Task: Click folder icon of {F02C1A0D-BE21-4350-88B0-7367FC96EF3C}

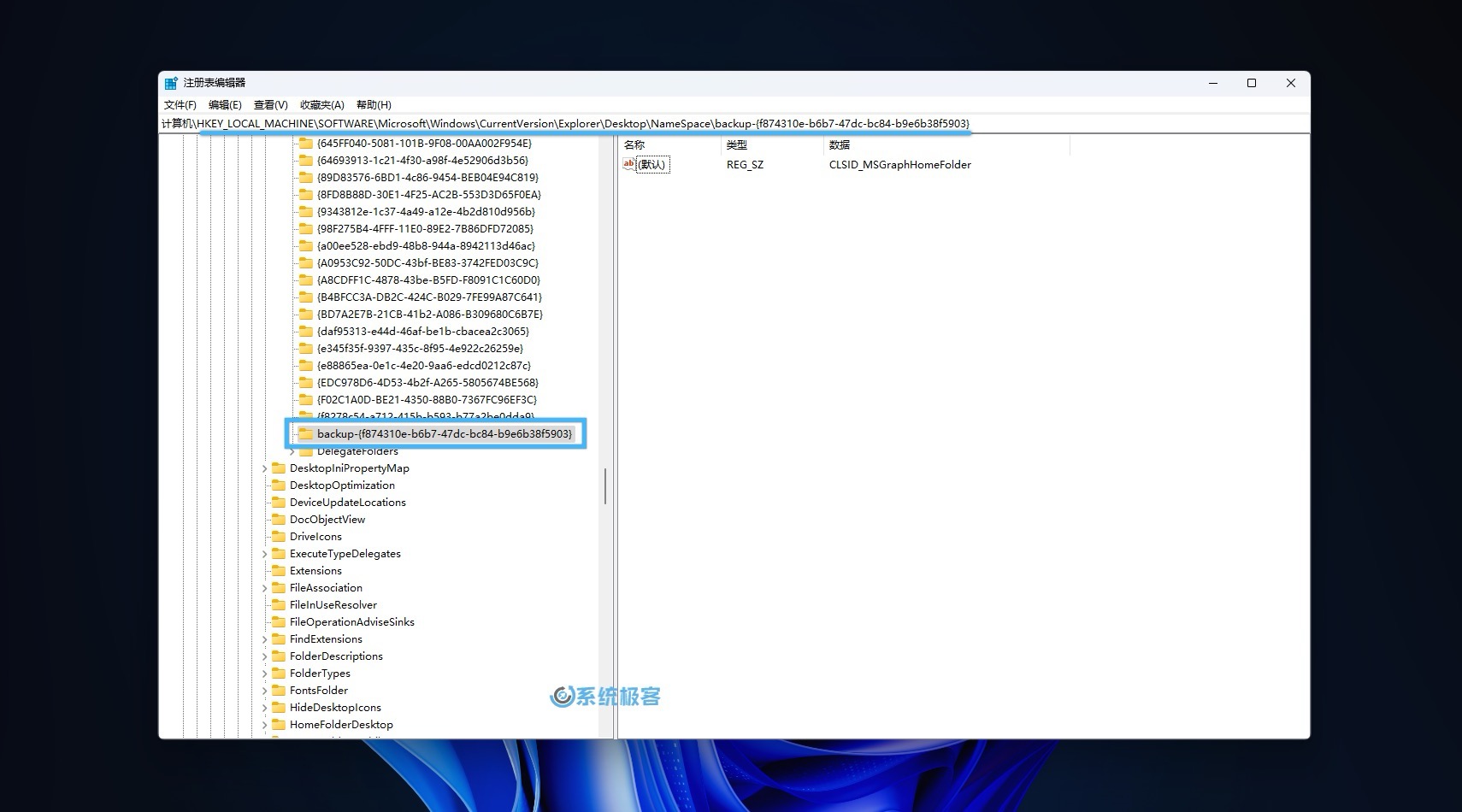Action: [305, 400]
